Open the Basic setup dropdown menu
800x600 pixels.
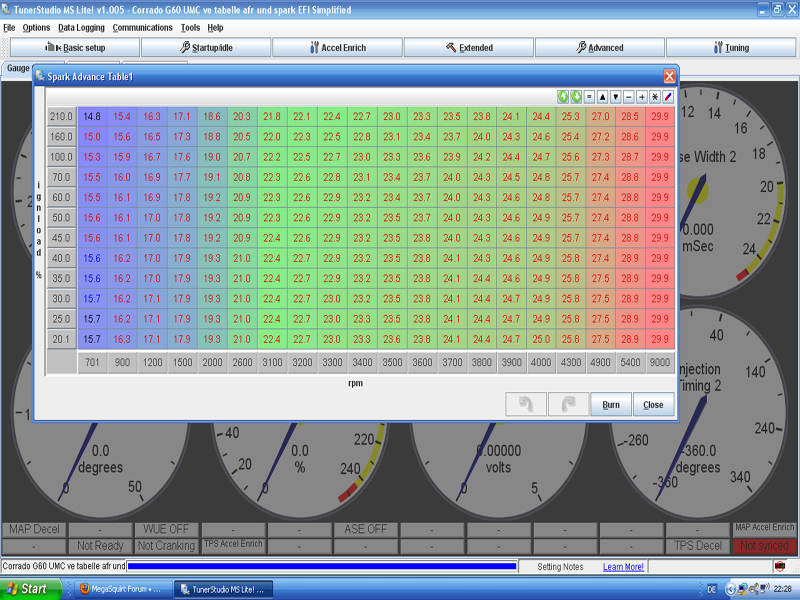click(75, 47)
